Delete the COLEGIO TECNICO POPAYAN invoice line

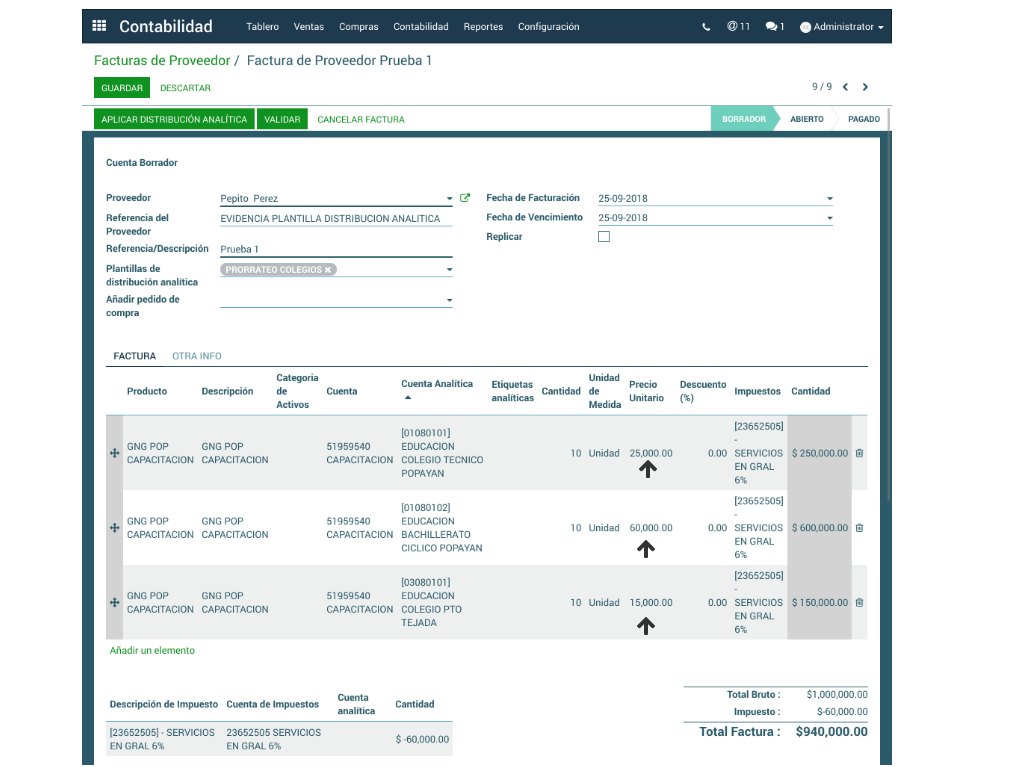tap(859, 453)
